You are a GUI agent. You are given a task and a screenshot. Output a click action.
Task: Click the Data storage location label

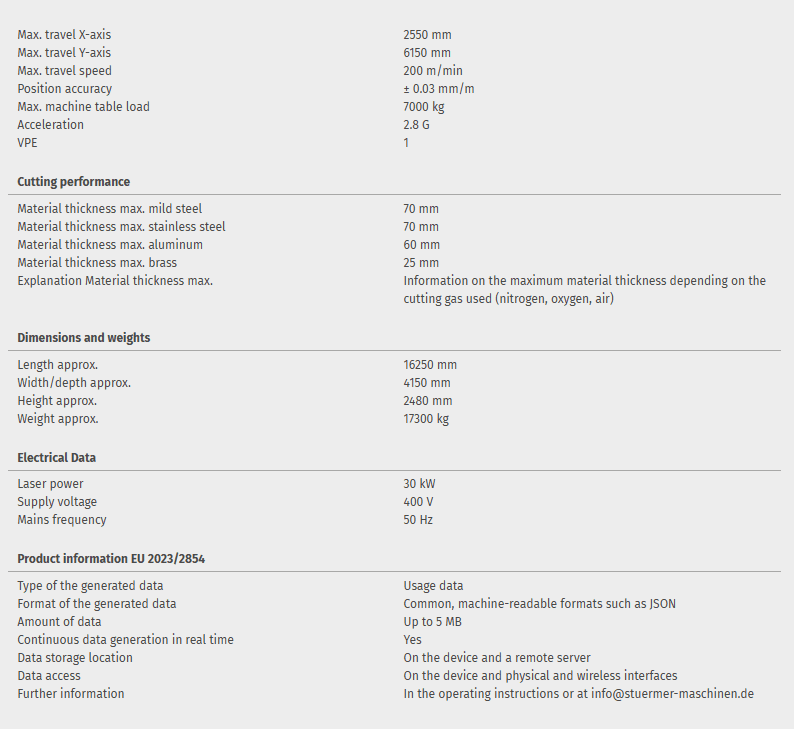tap(75, 658)
